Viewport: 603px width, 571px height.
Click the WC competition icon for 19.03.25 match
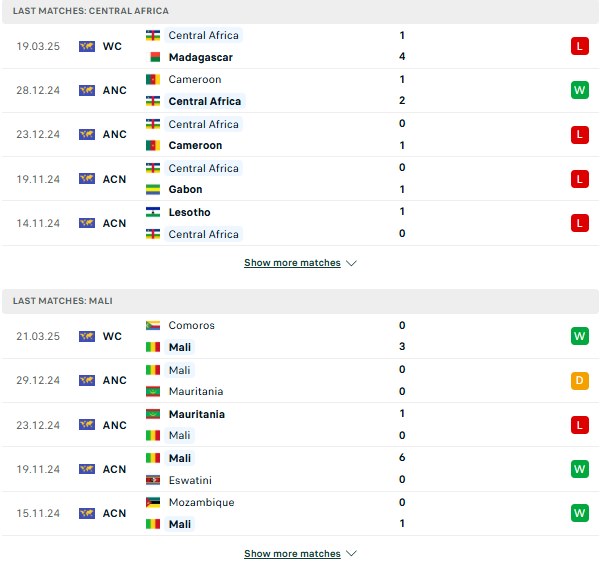87,47
